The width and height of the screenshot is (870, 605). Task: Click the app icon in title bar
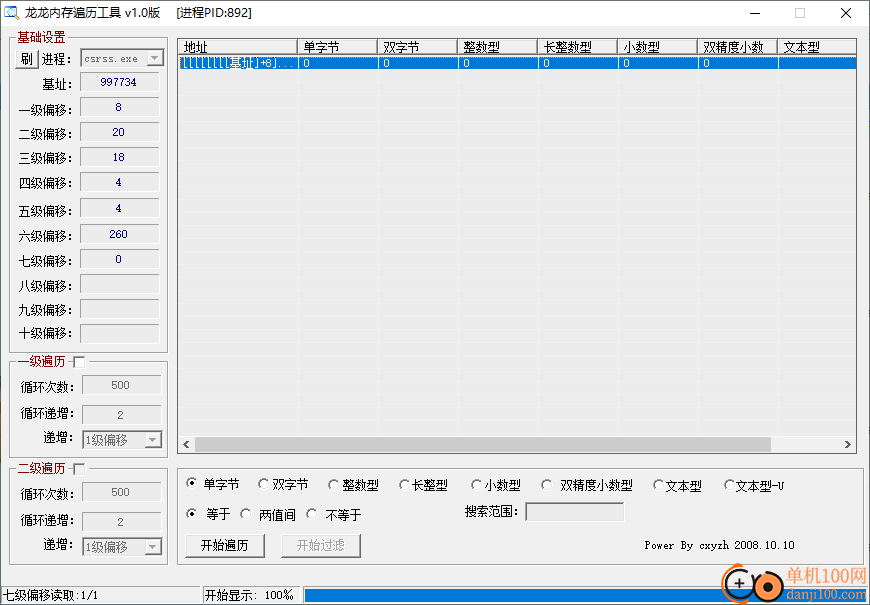coord(11,12)
